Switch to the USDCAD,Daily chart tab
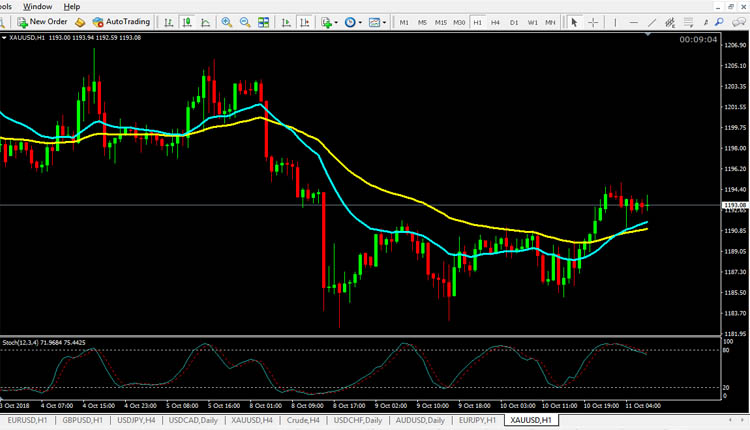Image resolution: width=750 pixels, height=430 pixels. 193,420
